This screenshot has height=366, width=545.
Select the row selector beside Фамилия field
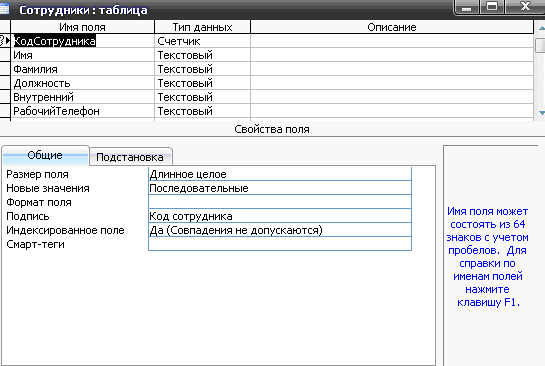[5, 69]
